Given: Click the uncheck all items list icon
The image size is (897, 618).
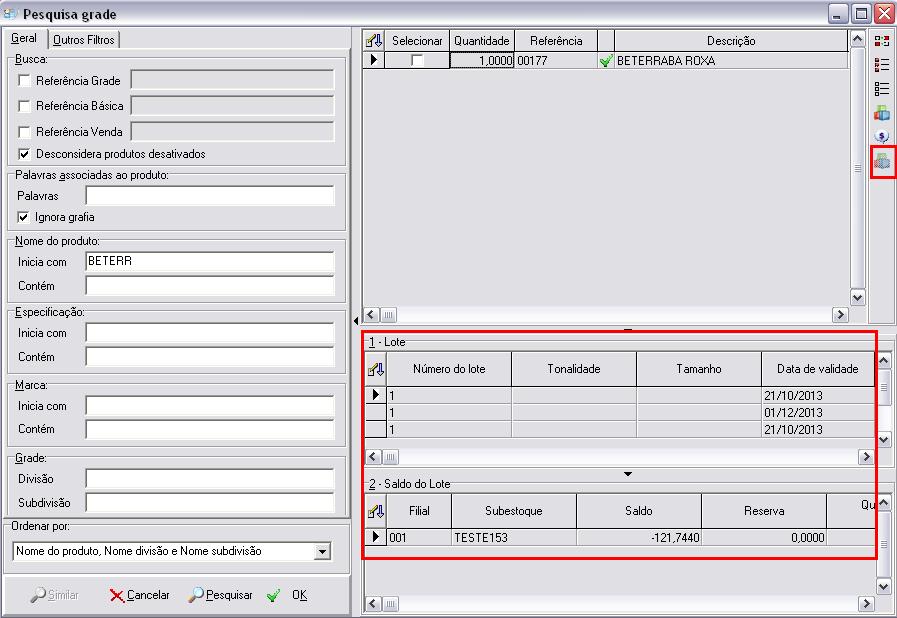Looking at the screenshot, I should pos(882,89).
